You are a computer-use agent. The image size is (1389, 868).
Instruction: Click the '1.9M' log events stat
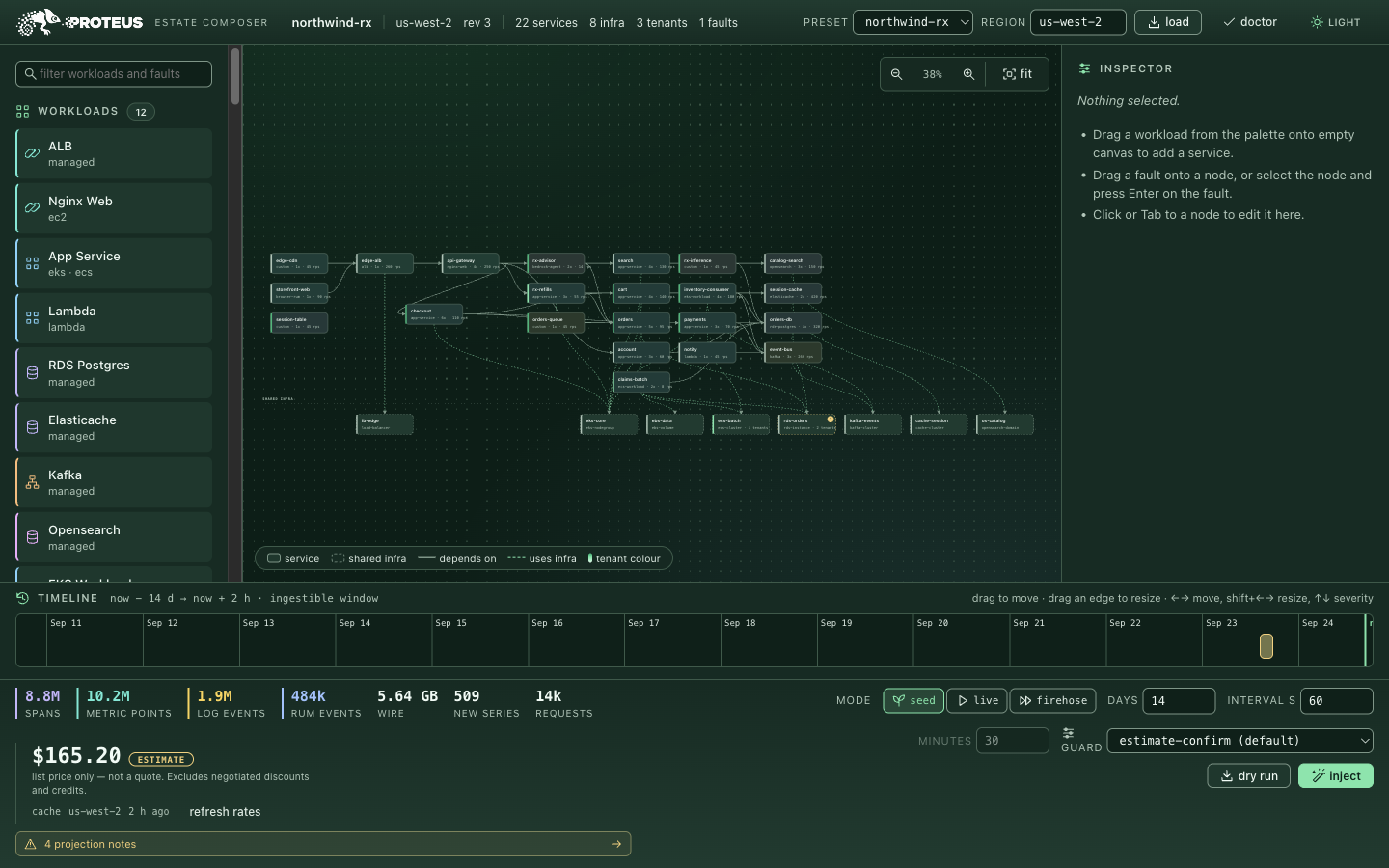[x=214, y=696]
